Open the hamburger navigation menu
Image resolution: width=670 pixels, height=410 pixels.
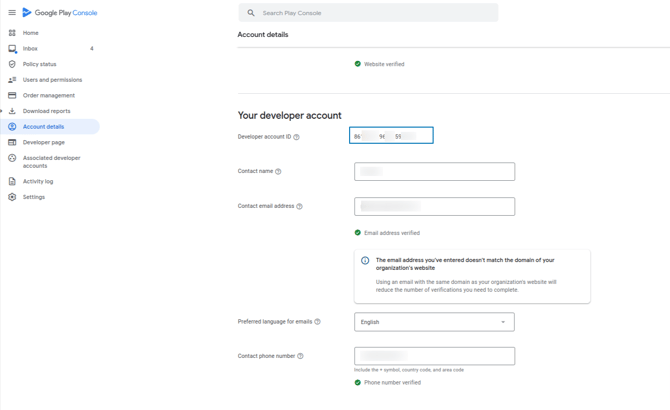coord(12,13)
